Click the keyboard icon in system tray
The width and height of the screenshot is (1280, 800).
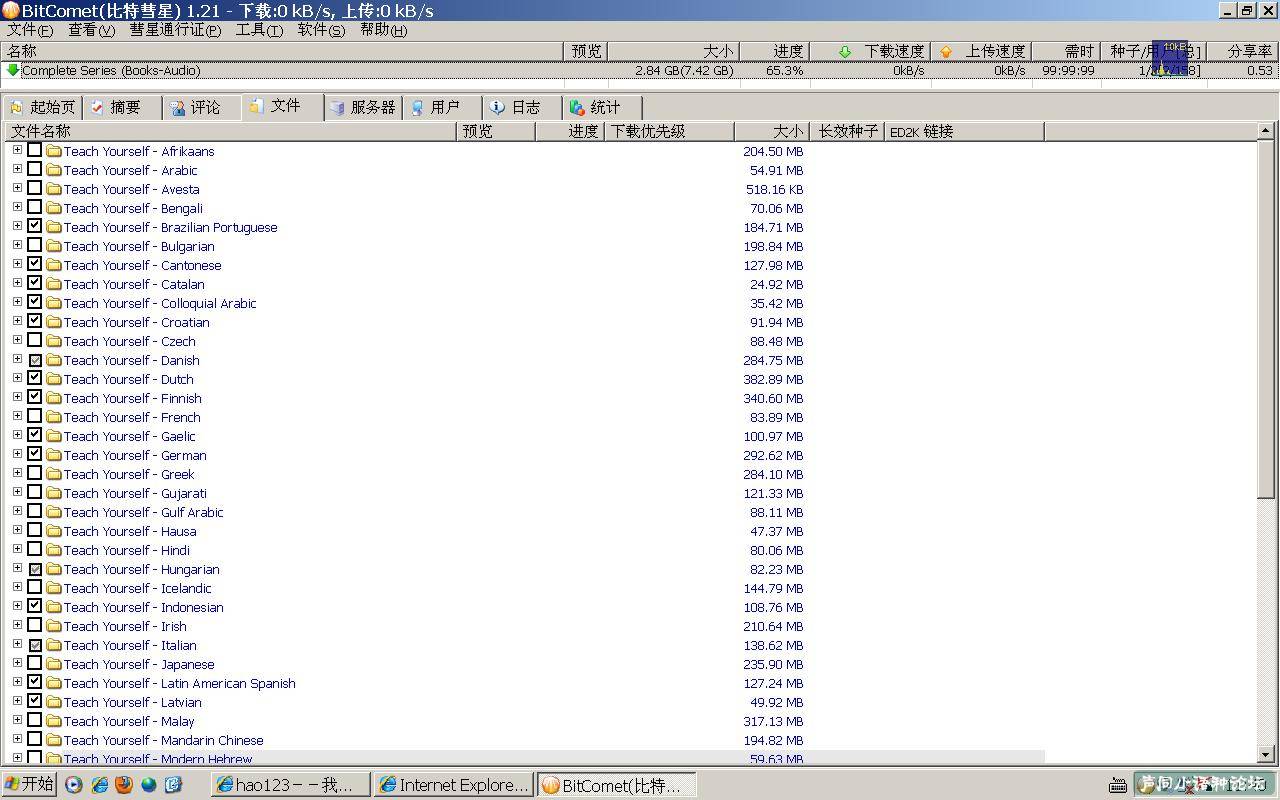point(1118,785)
